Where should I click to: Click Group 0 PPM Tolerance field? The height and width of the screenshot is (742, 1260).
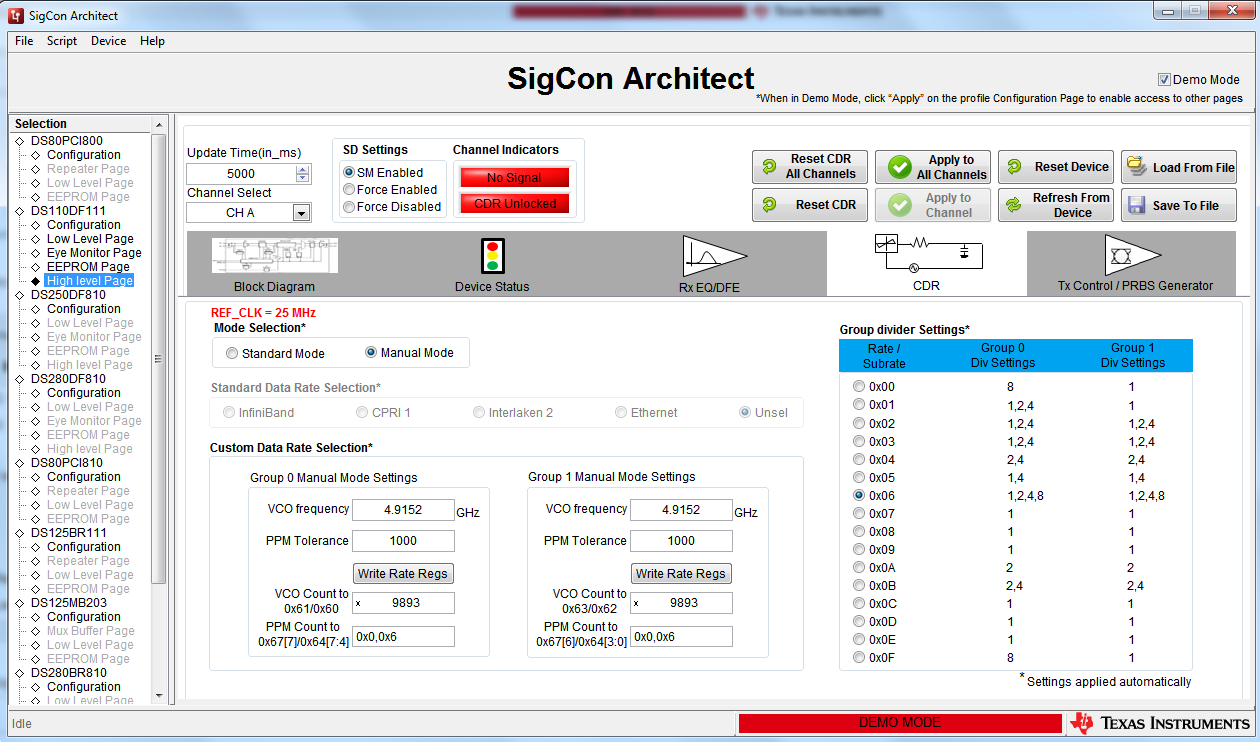coord(403,541)
